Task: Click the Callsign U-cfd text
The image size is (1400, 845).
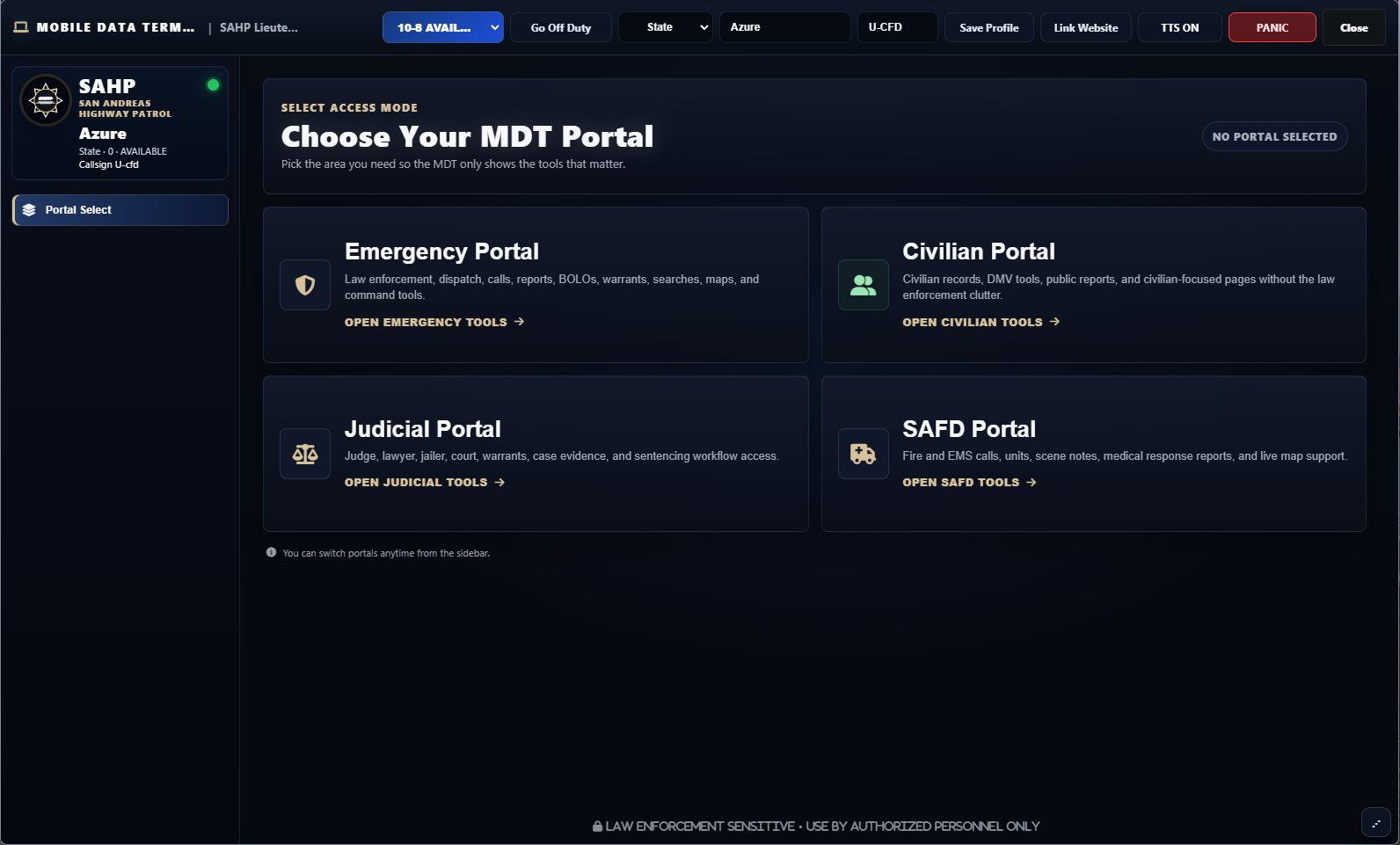Action: 109,164
